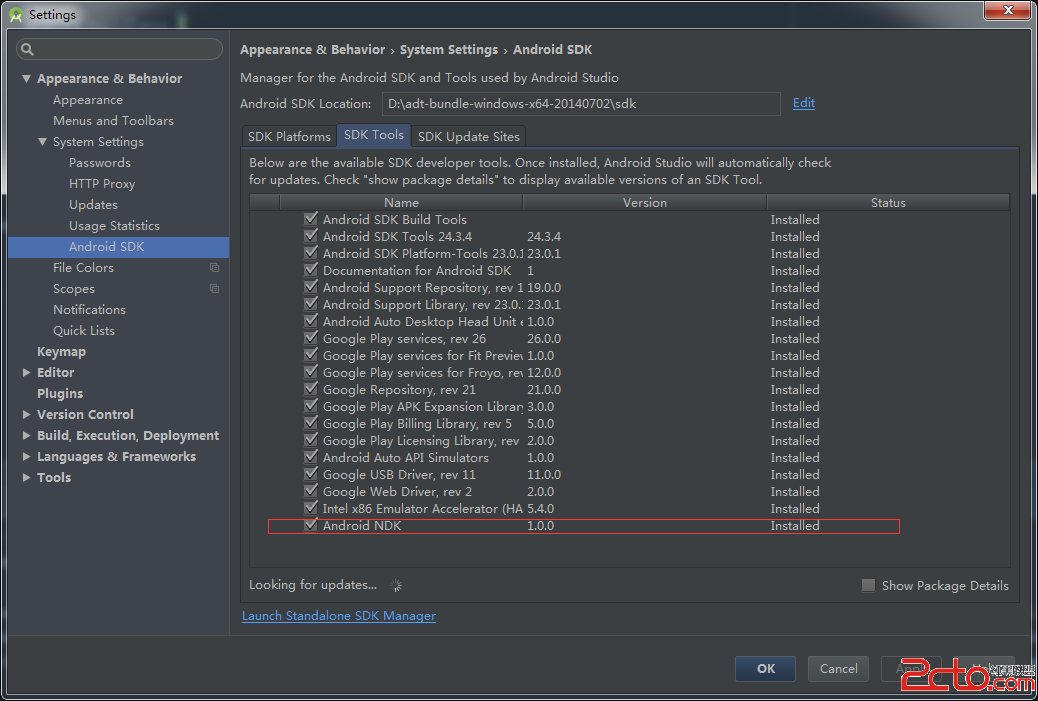This screenshot has width=1038, height=701.
Task: Select Scopes in settings tree
Action: (73, 289)
